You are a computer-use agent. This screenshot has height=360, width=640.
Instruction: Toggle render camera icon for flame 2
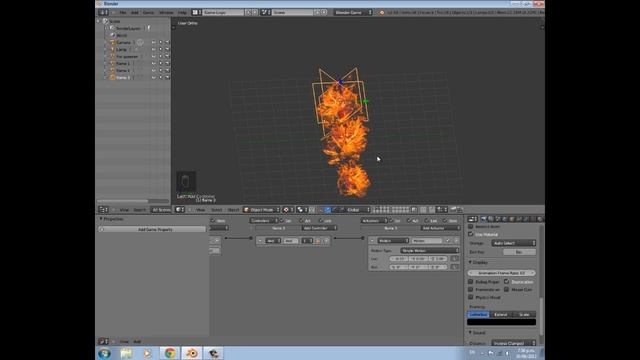[167, 71]
